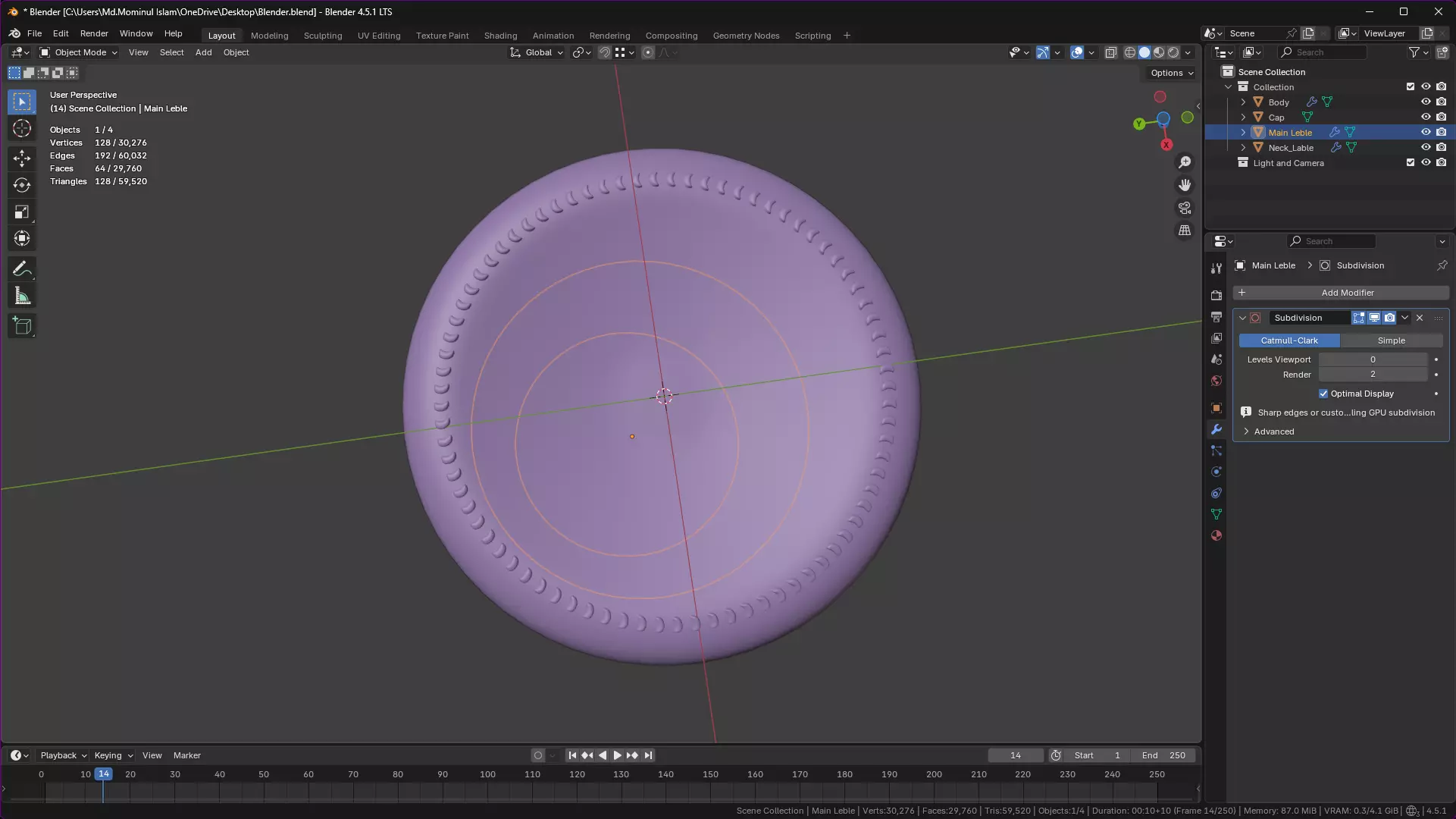Expand the Advanced subdivision section
Image resolution: width=1456 pixels, height=819 pixels.
[x=1273, y=431]
